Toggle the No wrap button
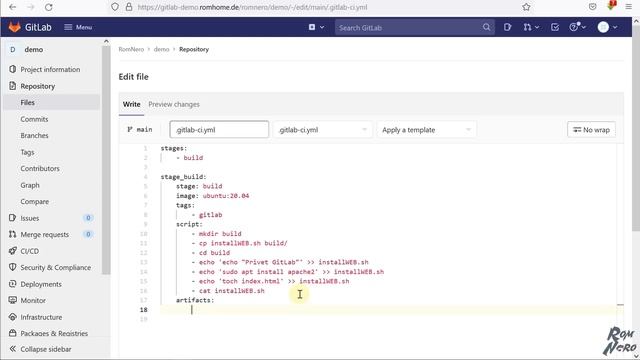This screenshot has height=360, width=640. [591, 129]
